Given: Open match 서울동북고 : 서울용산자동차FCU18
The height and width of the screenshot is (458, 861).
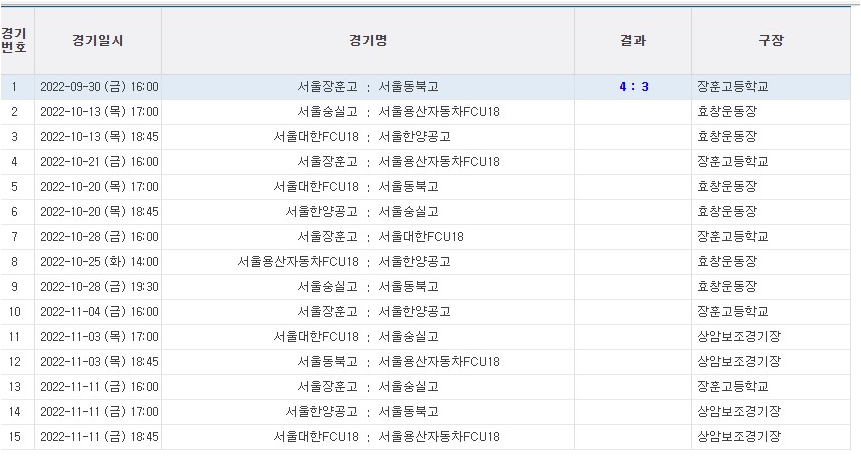Looking at the screenshot, I should pos(399,362).
